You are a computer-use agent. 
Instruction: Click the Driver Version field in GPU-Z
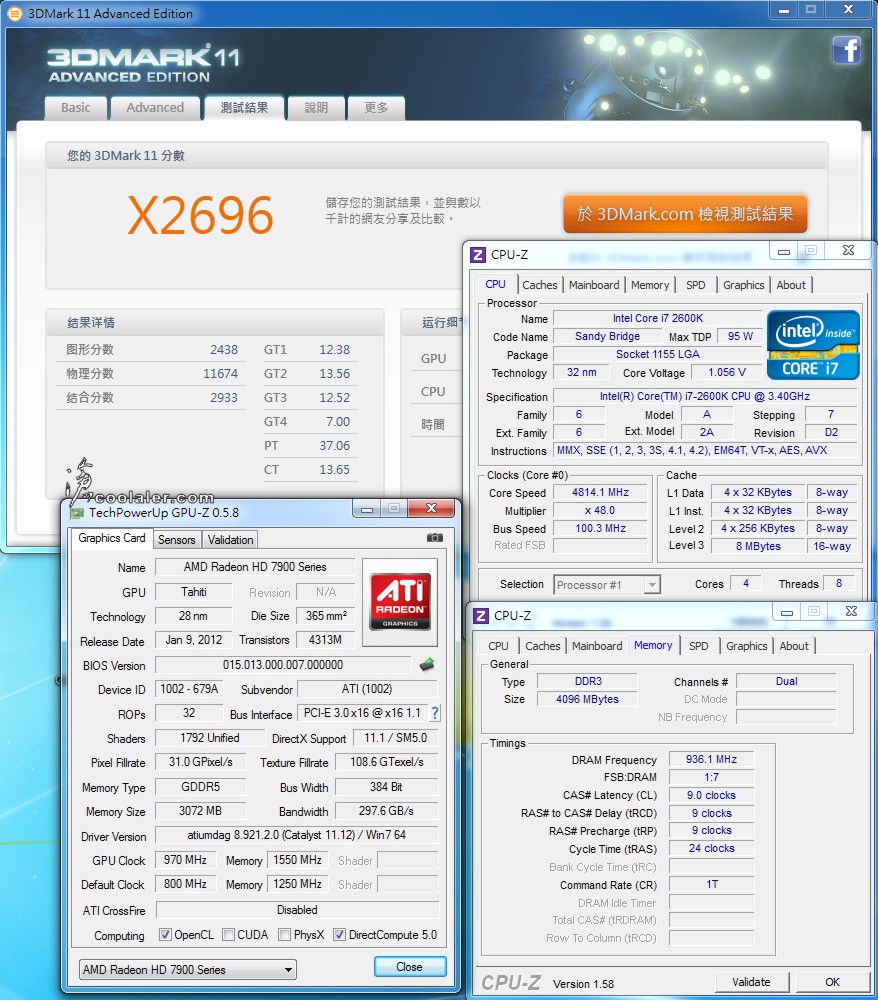[x=296, y=835]
